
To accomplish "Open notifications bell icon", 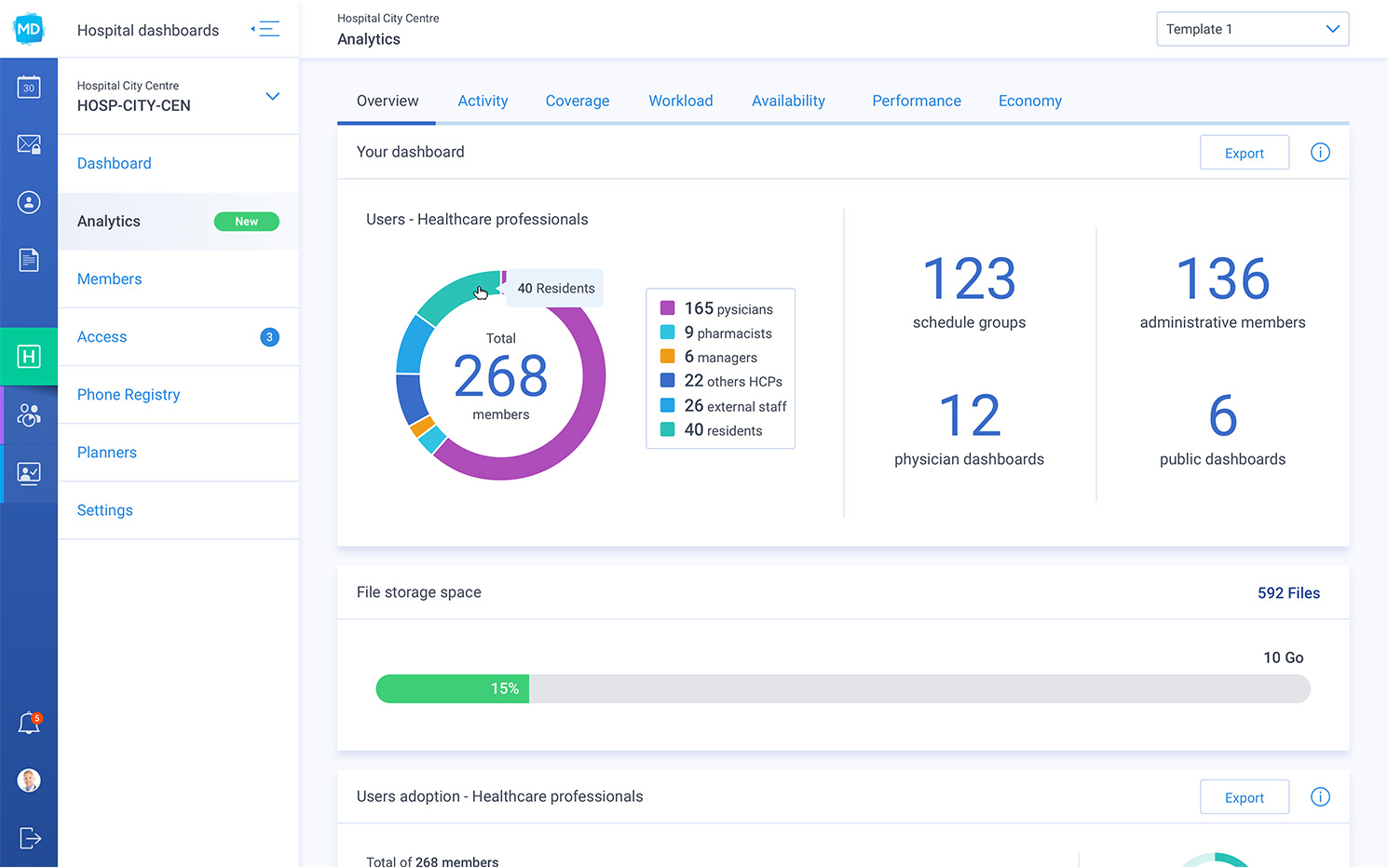I will pos(29,724).
